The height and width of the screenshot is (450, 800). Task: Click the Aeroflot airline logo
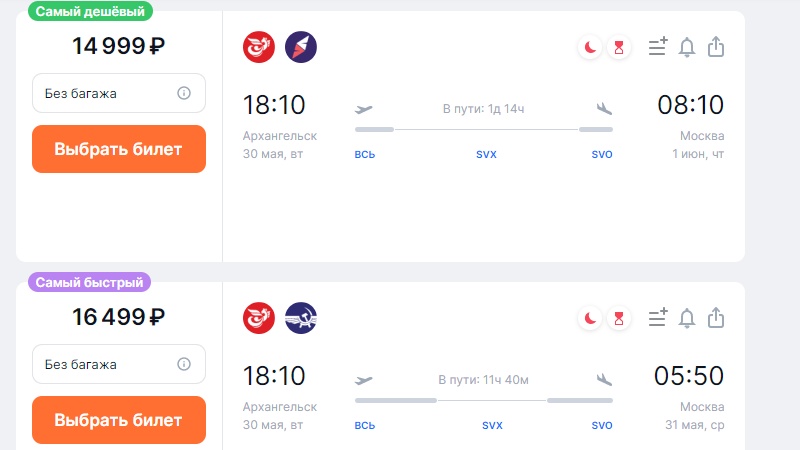coord(301,318)
